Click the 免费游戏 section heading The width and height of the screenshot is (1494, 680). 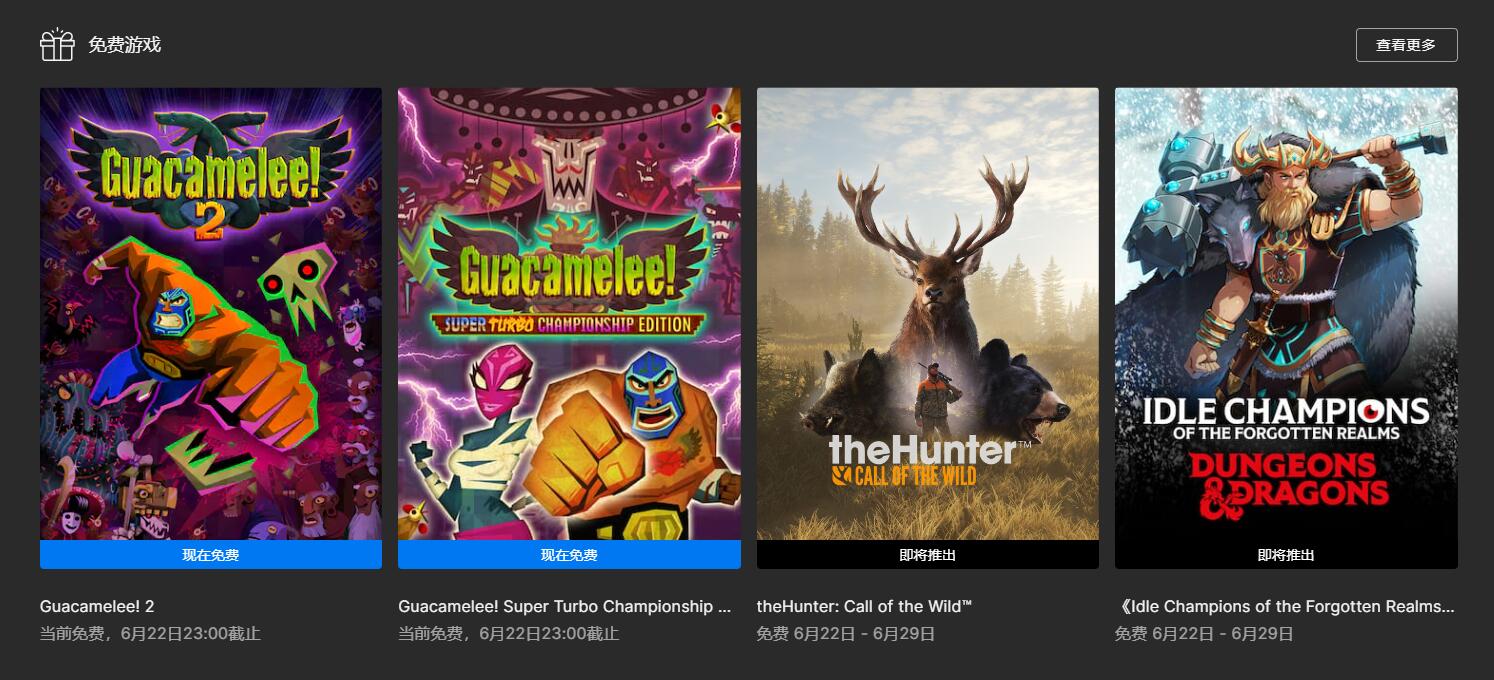[124, 45]
